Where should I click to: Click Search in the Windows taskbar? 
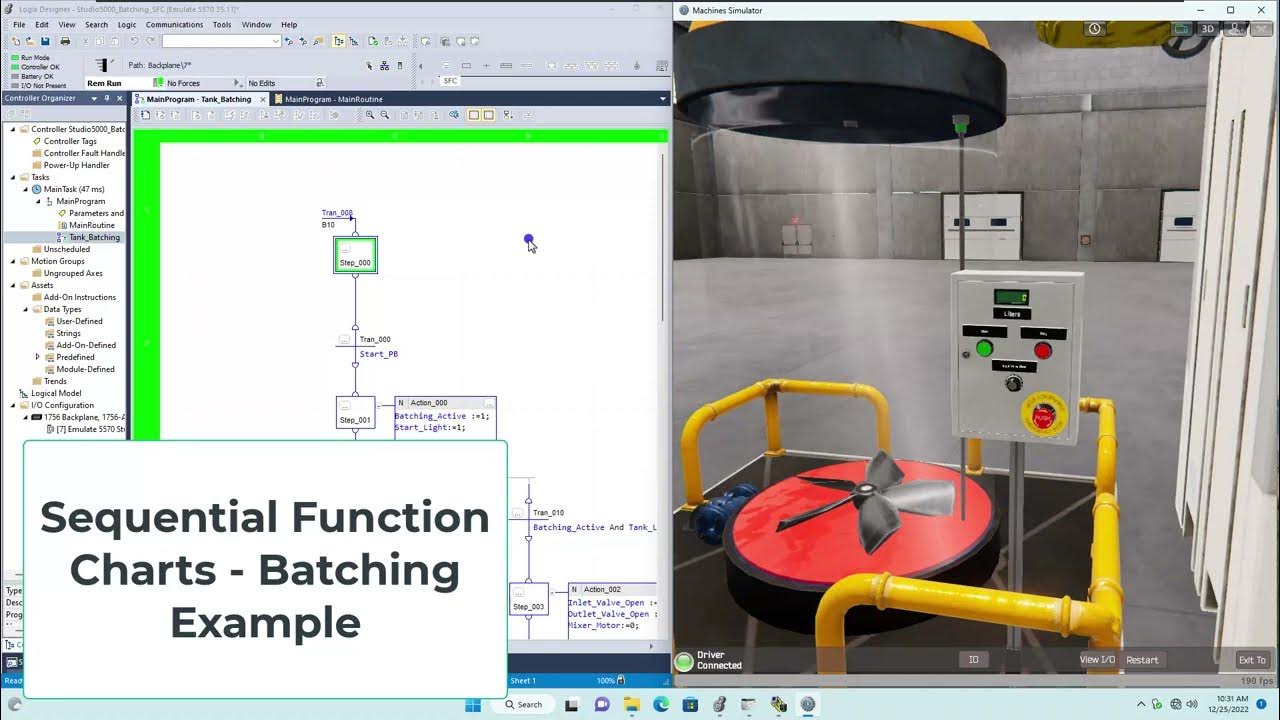(523, 704)
